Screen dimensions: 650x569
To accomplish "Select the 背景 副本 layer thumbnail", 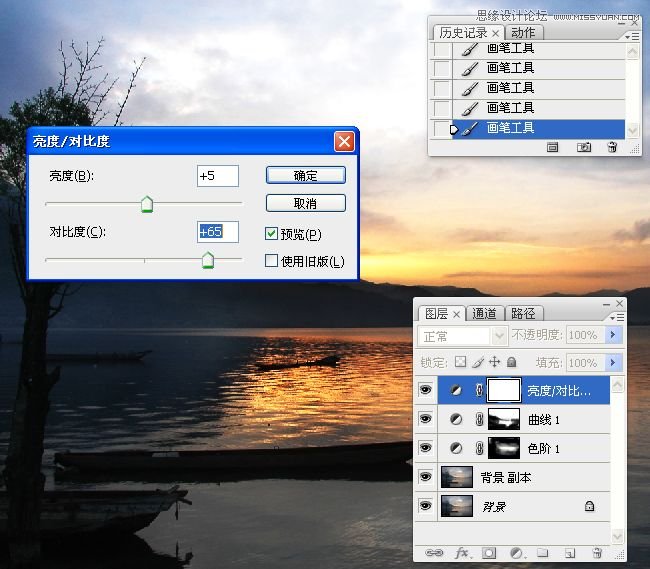I will click(x=456, y=477).
